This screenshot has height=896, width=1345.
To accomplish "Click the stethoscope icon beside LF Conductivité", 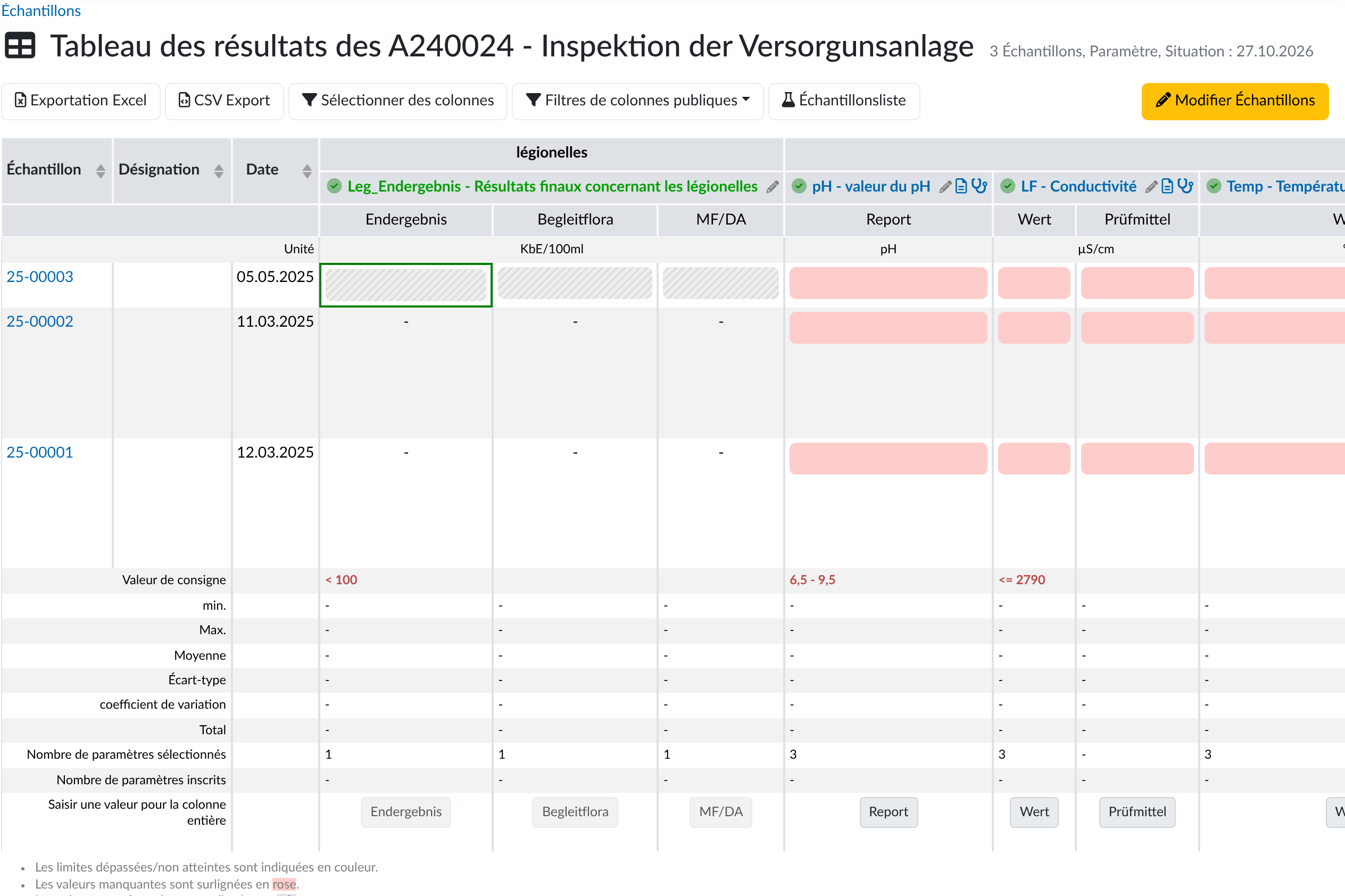I will pos(1185,186).
